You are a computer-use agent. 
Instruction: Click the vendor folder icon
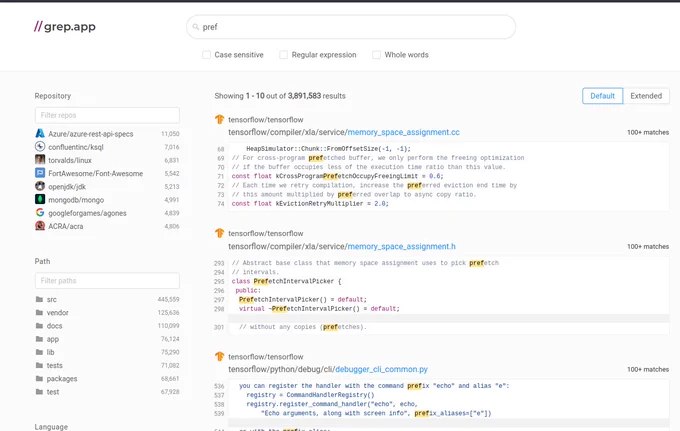(x=39, y=312)
